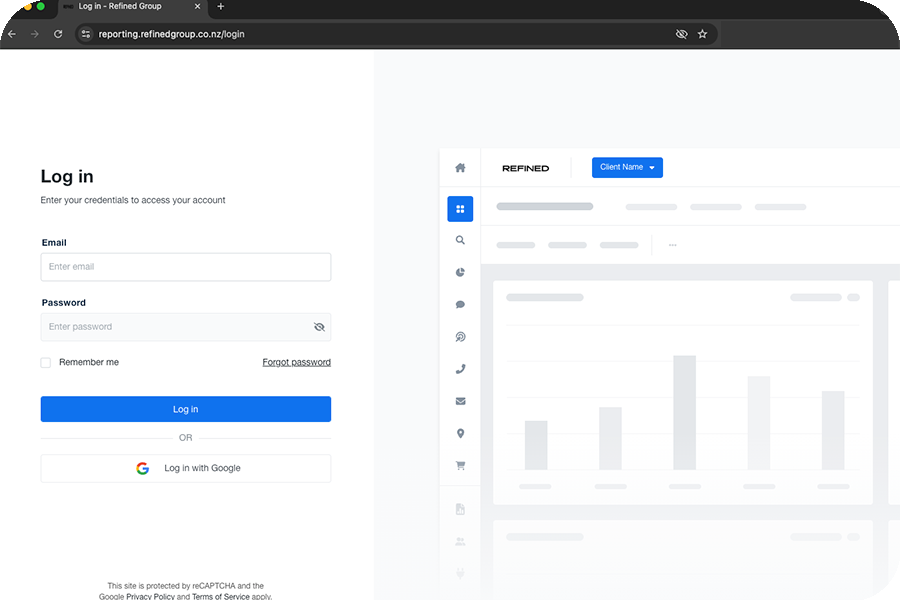Click the chat bubble sidebar icon

(460, 304)
